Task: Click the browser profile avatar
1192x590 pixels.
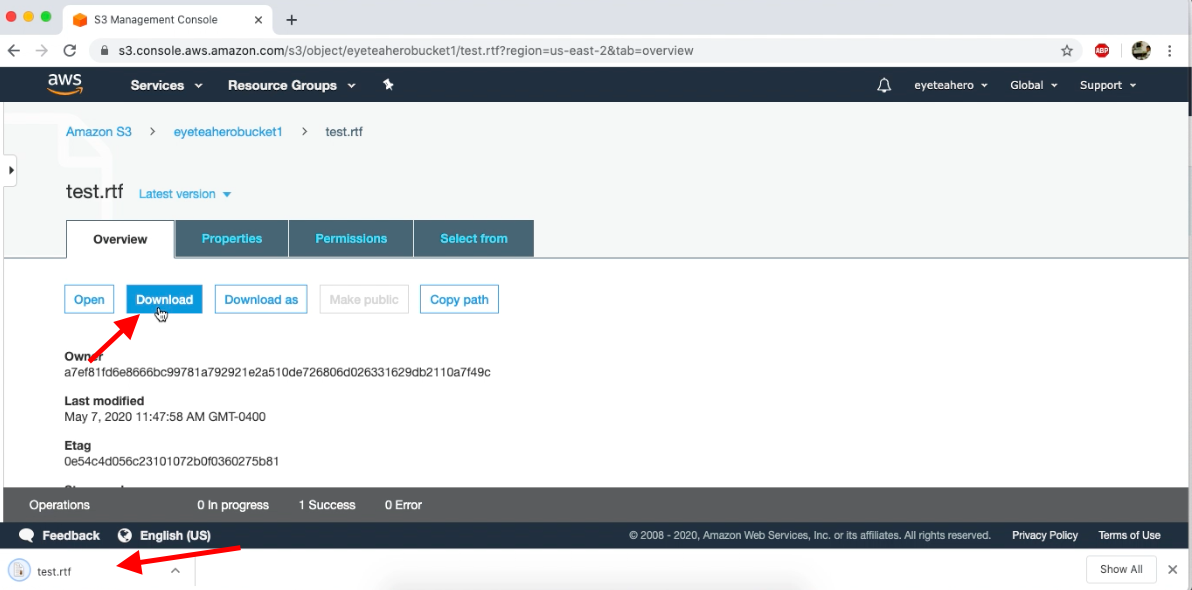Action: coord(1140,50)
